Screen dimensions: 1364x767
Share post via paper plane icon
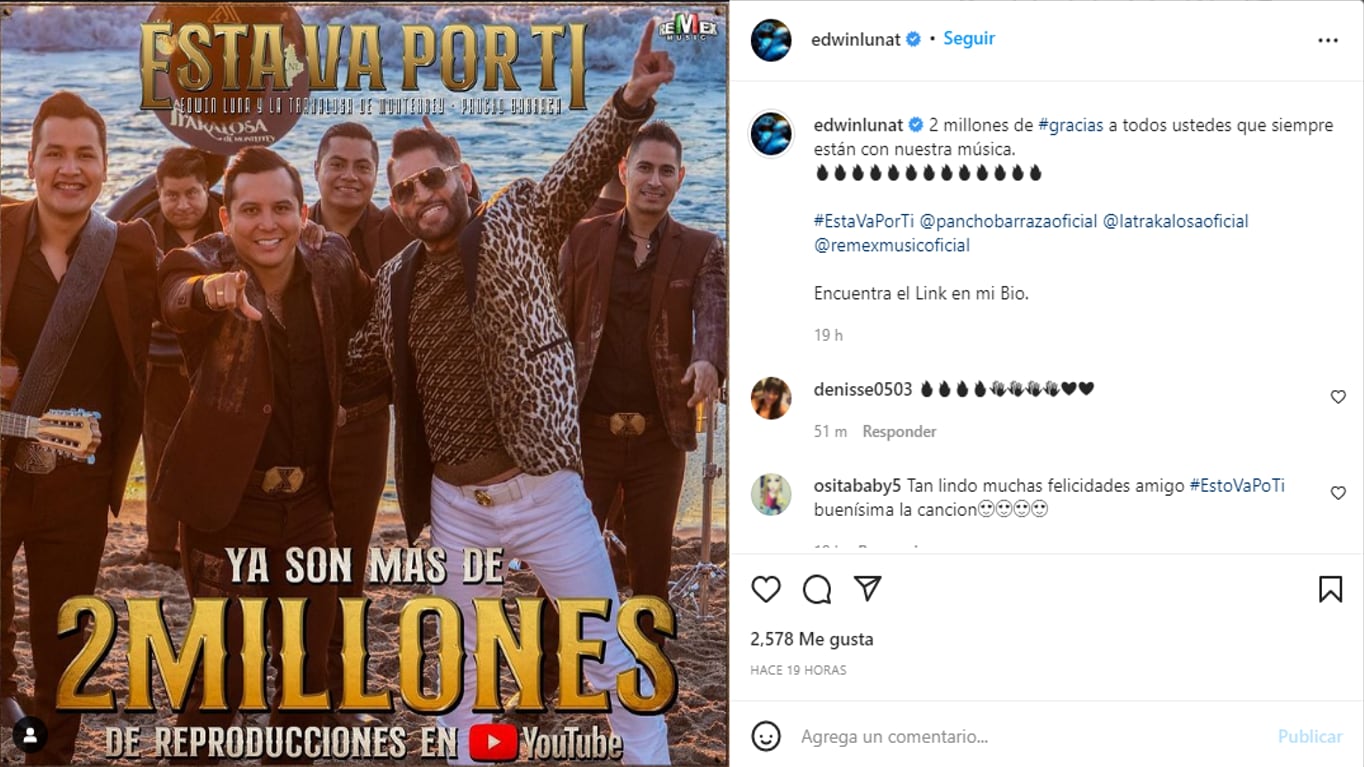pos(867,589)
